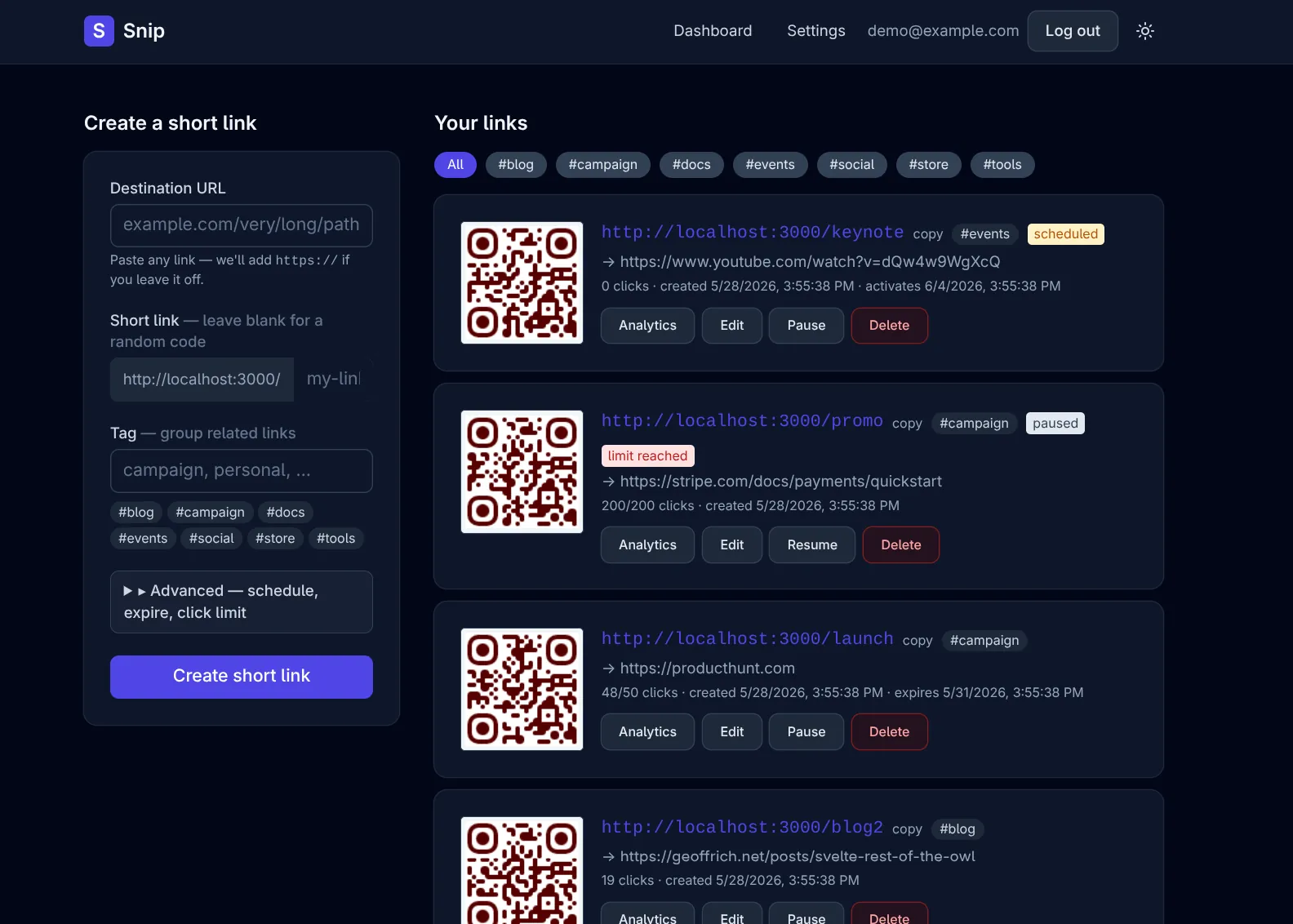This screenshot has width=1293, height=924.
Task: Select the All filter tab
Action: pos(455,165)
